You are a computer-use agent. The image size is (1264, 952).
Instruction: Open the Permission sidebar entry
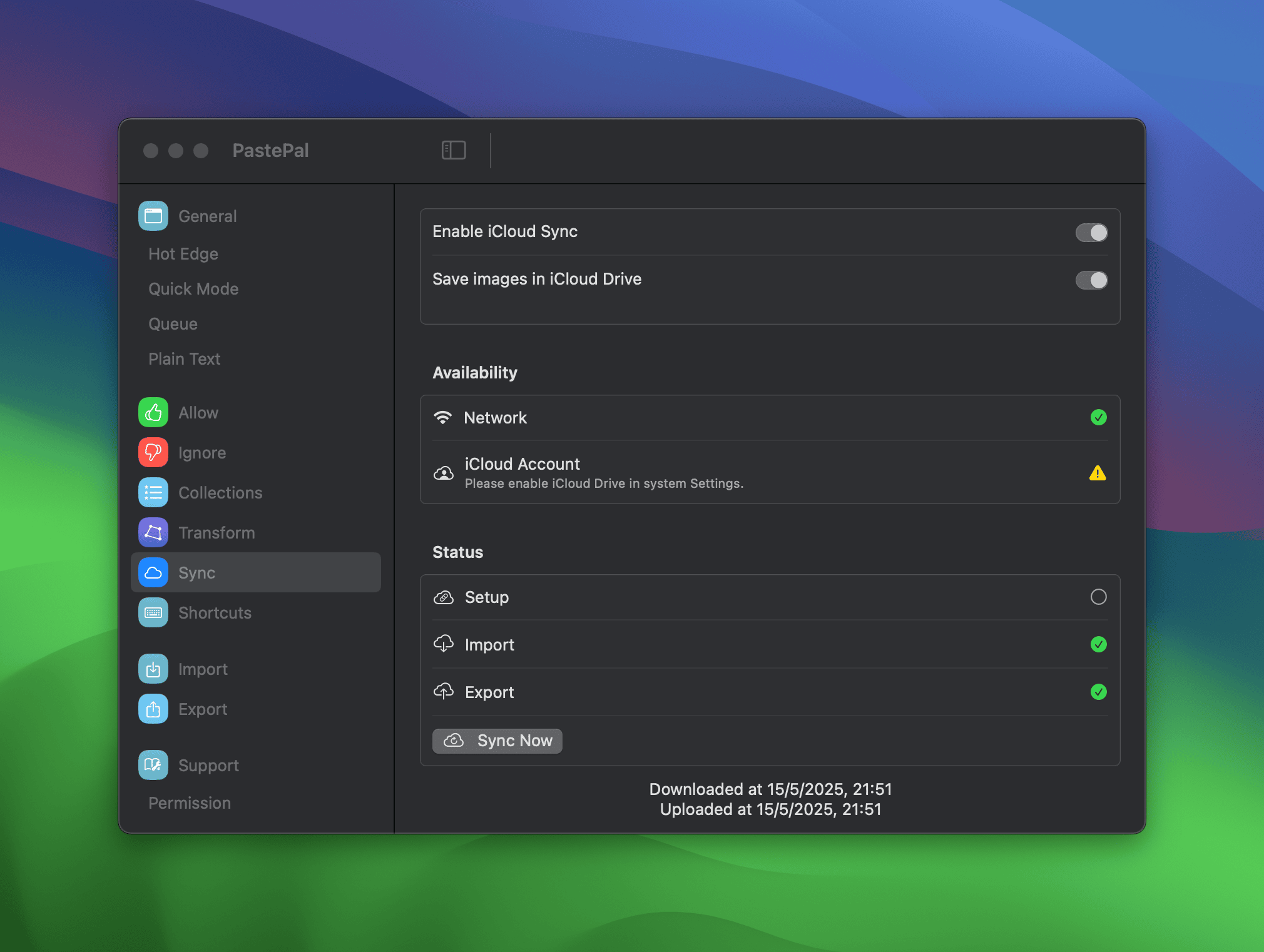pos(190,803)
